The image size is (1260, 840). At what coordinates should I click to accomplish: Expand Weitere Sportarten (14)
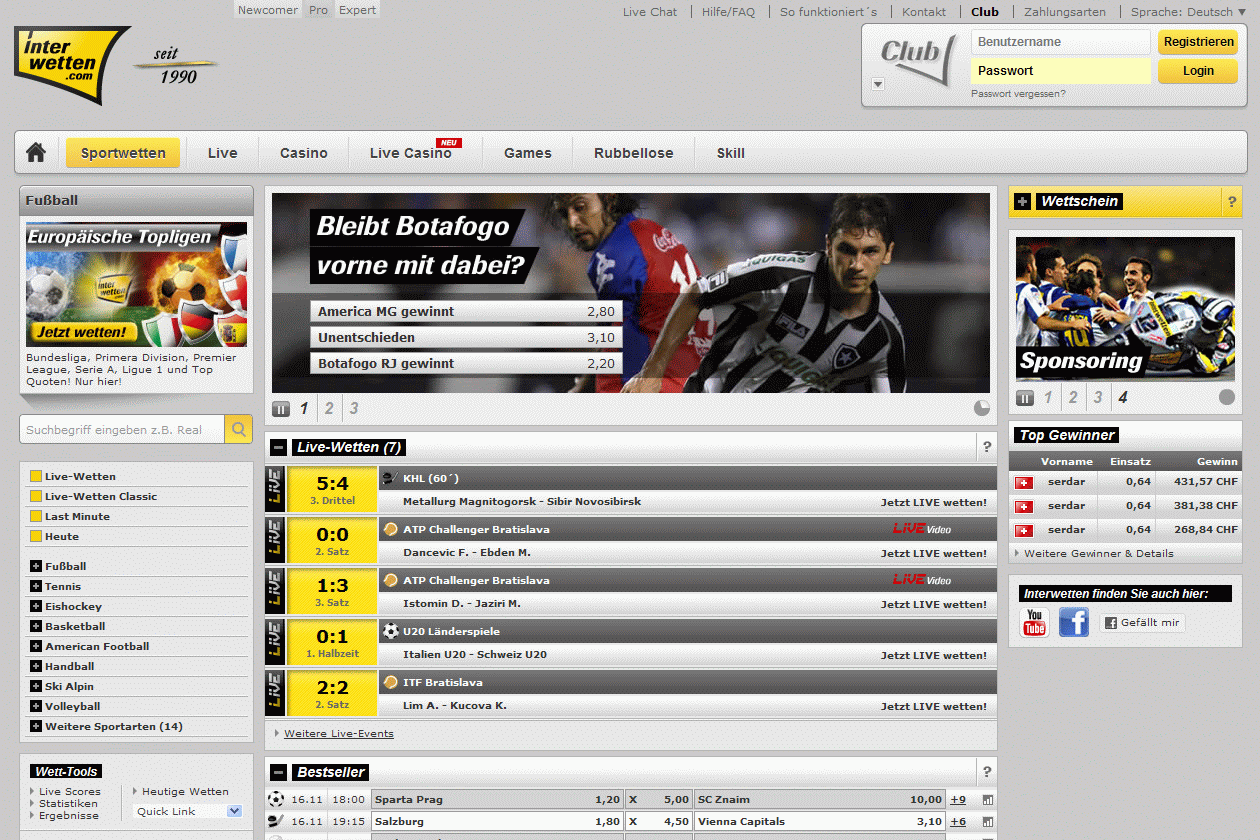pos(36,727)
